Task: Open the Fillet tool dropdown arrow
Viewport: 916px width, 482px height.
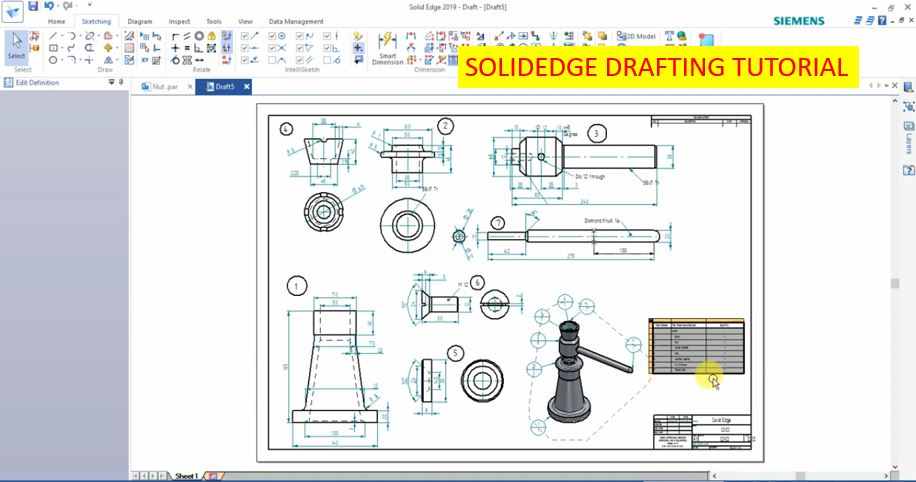Action: pos(81,60)
